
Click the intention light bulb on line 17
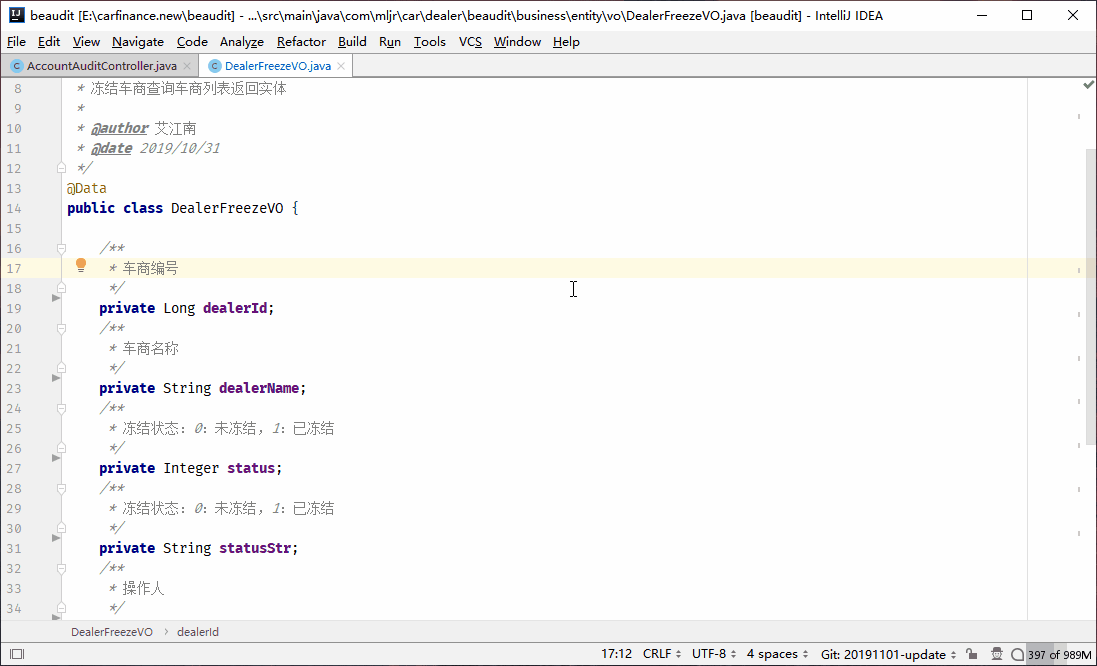(81, 265)
